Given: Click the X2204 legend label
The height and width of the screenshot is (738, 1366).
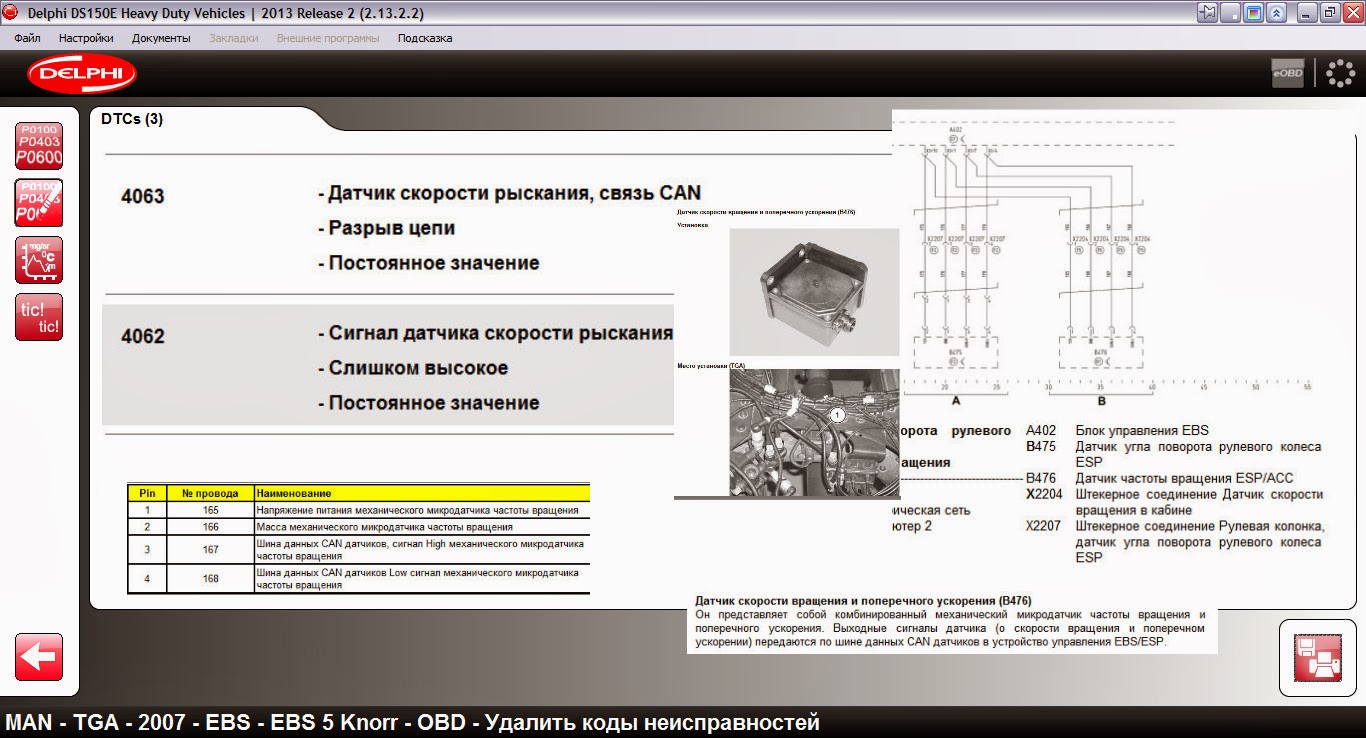Looking at the screenshot, I should [1042, 494].
